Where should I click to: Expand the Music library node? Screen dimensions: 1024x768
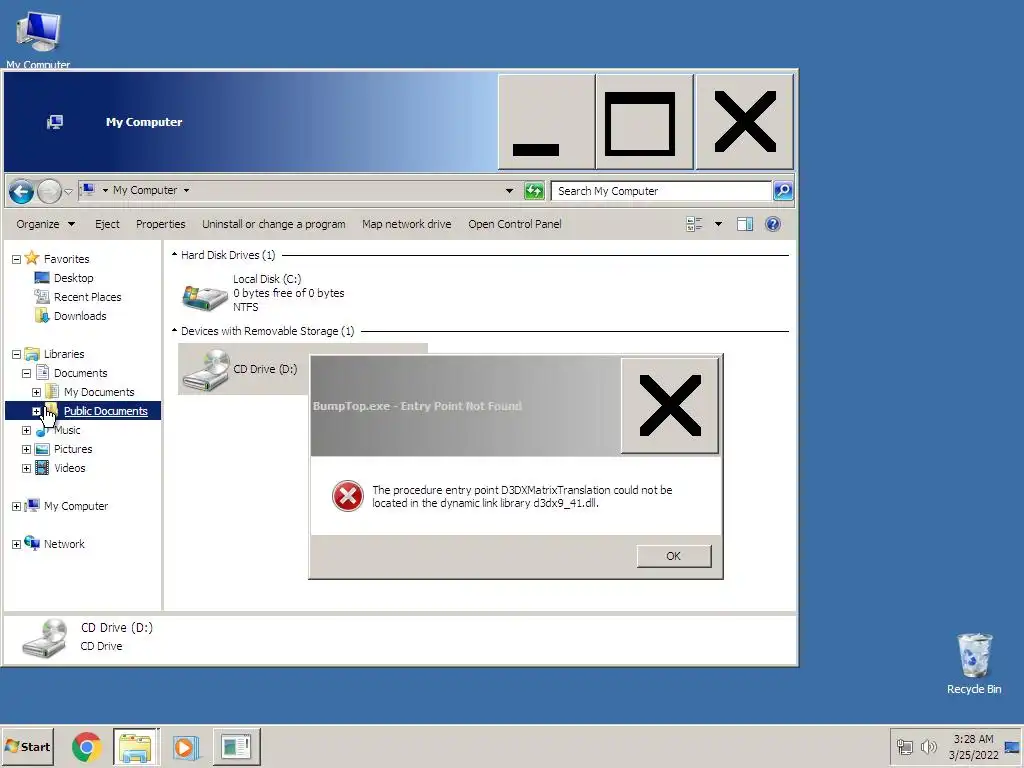[26, 430]
